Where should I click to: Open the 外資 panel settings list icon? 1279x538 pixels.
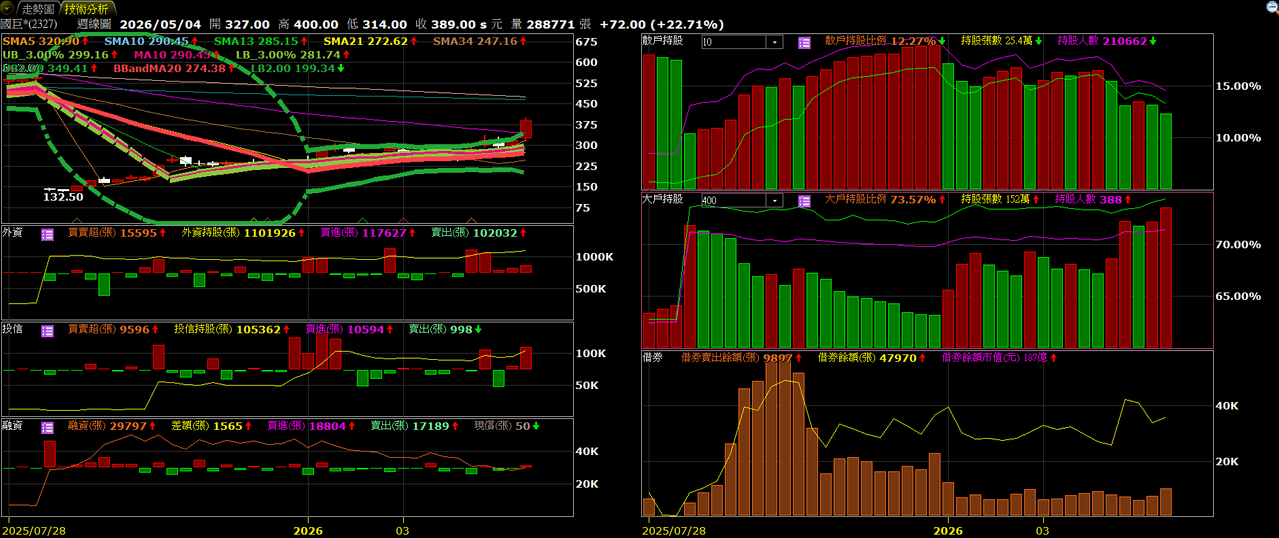(x=47, y=234)
